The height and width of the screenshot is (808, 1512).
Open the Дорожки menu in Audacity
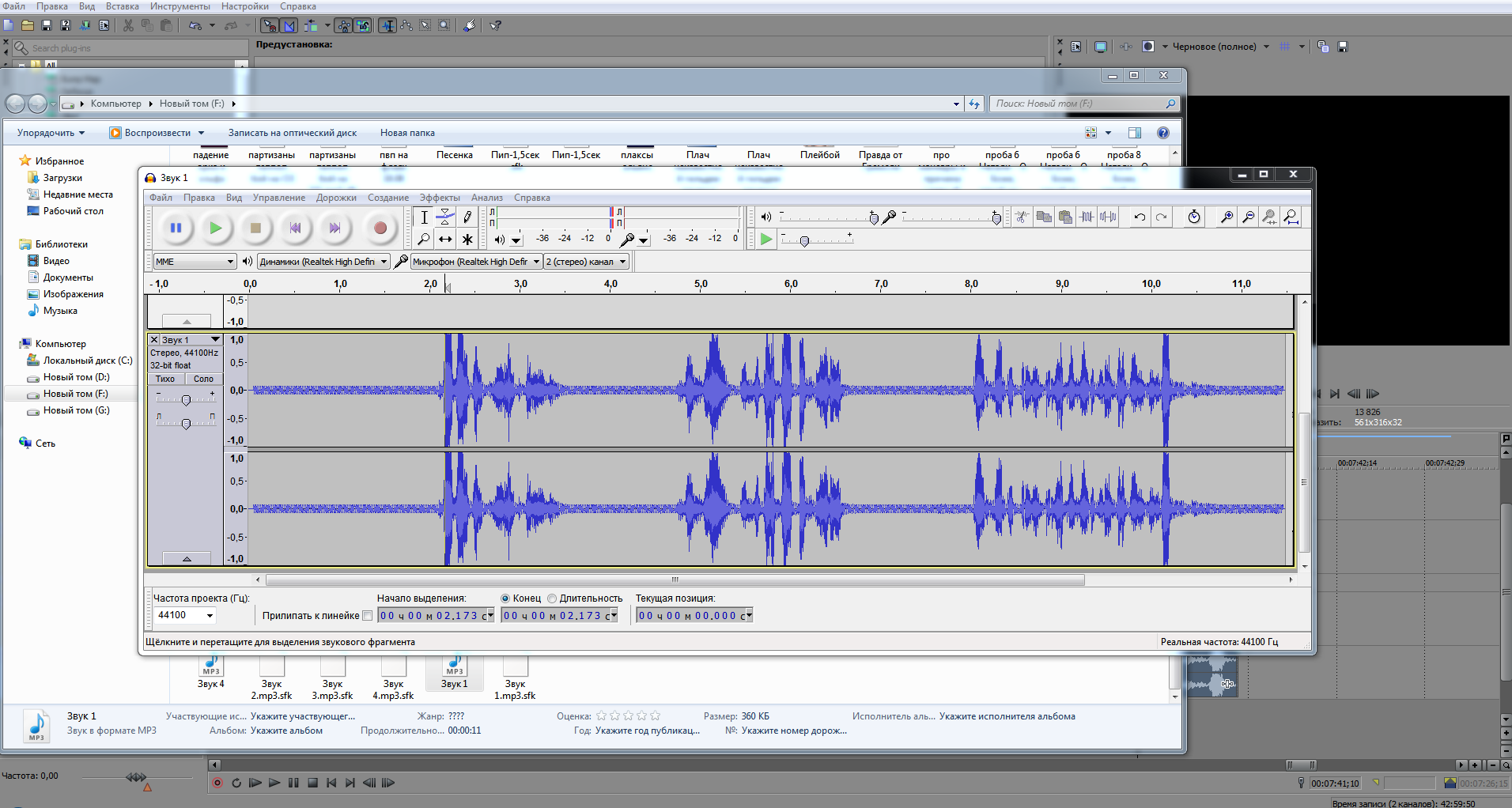pos(336,198)
